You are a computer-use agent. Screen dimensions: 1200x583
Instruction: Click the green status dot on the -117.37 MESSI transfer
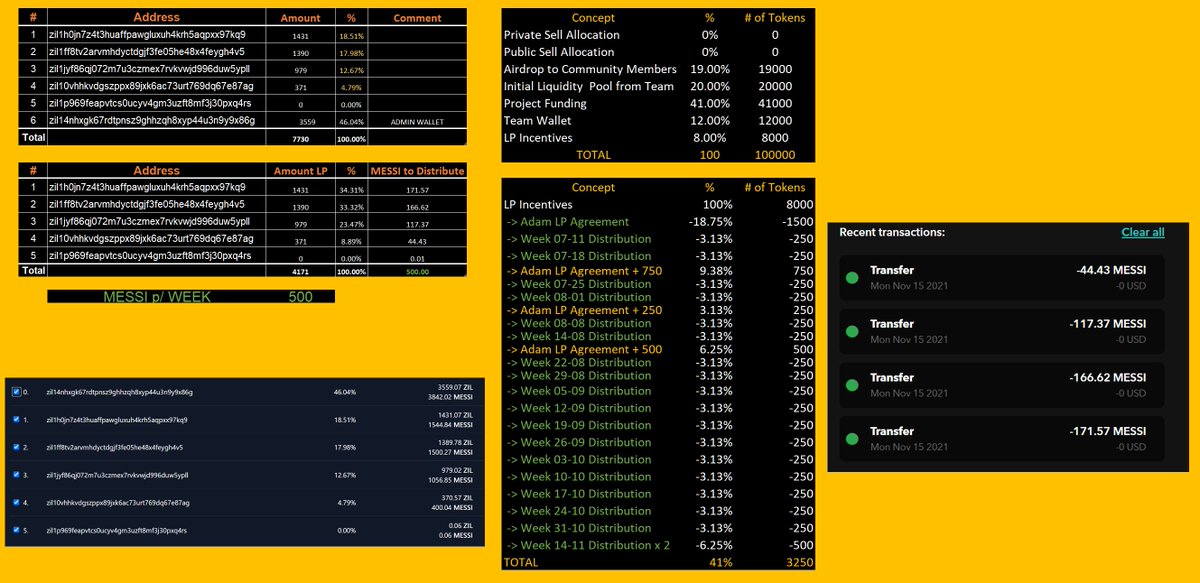click(x=851, y=330)
